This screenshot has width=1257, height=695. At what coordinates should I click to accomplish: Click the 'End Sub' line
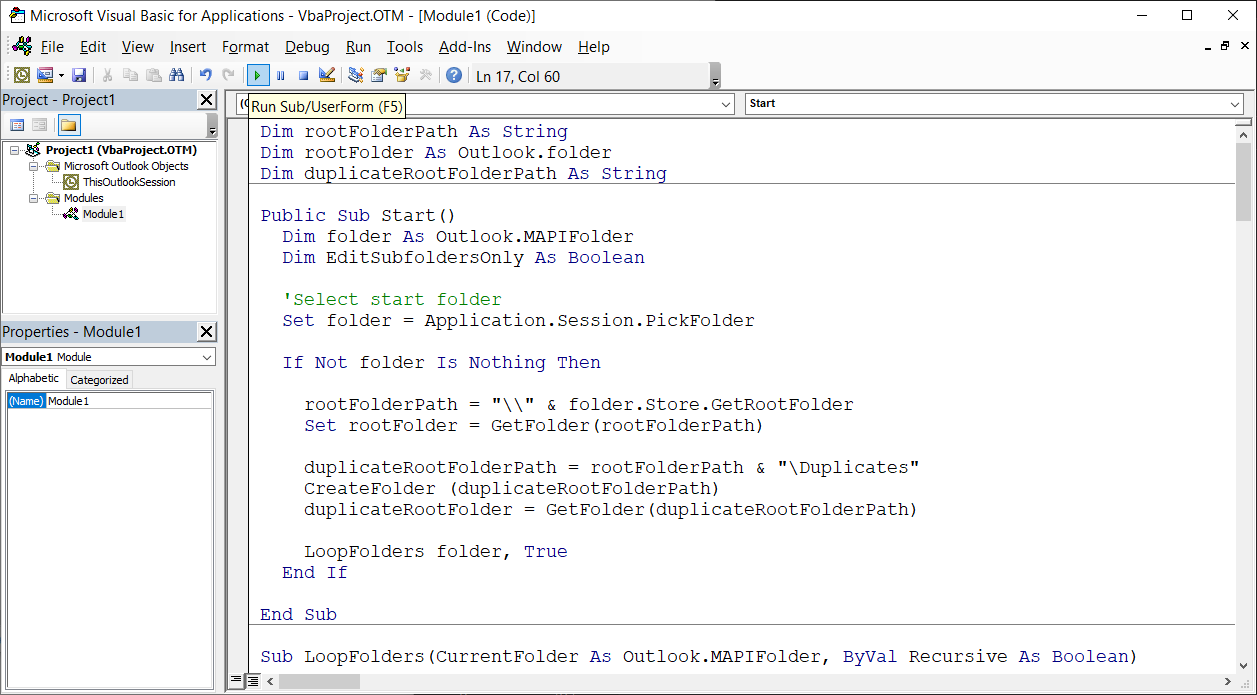298,614
